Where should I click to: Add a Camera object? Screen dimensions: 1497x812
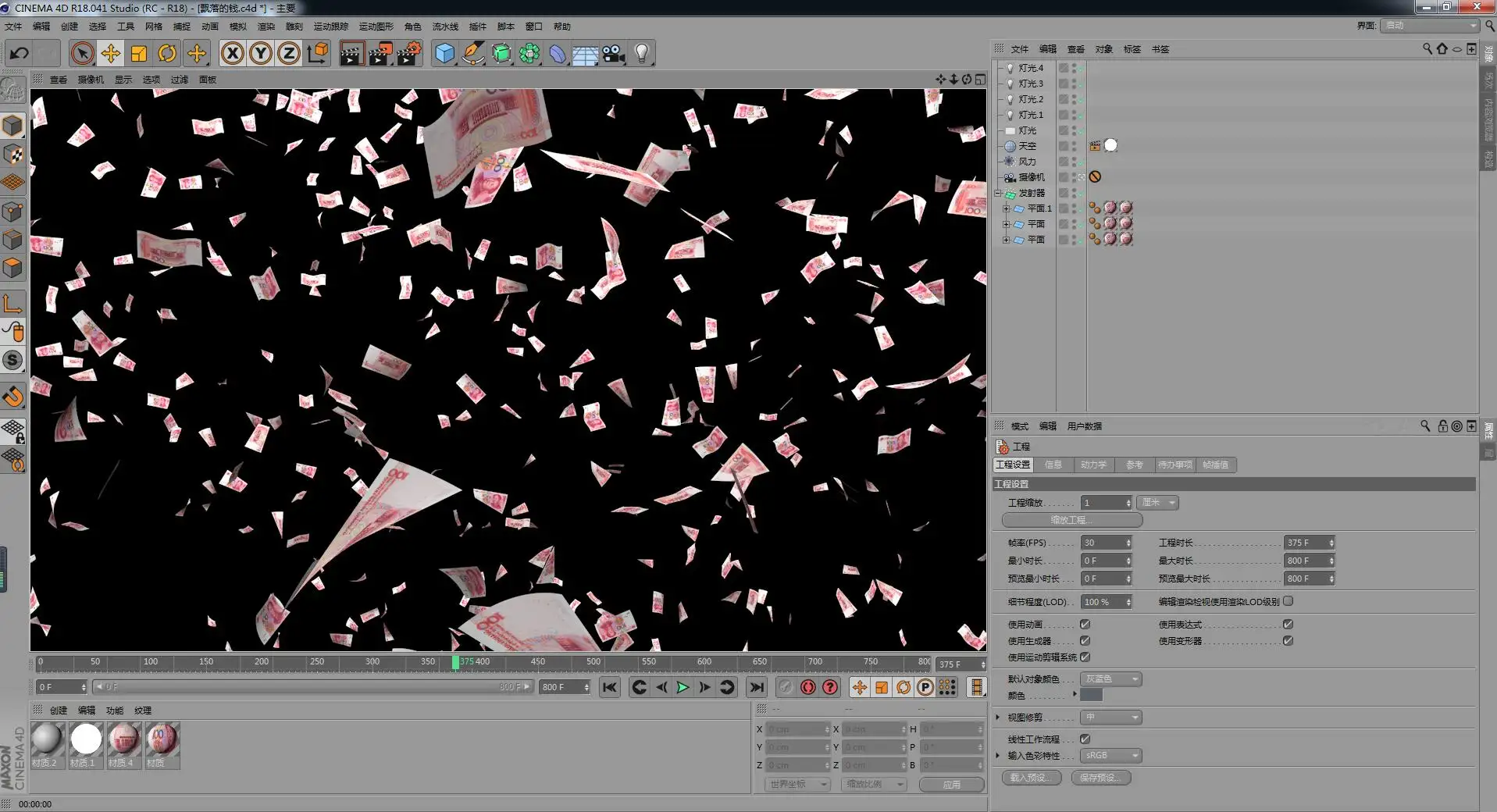point(614,53)
